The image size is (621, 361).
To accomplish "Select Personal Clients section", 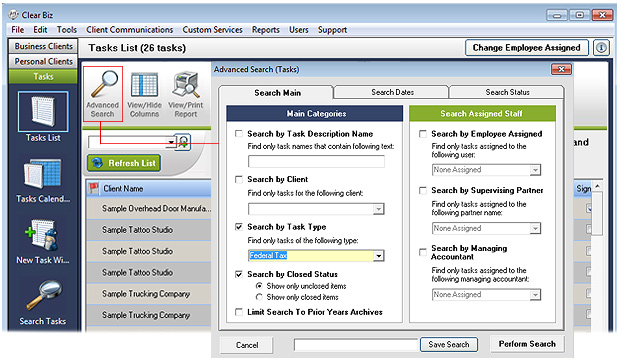I will tap(43, 61).
